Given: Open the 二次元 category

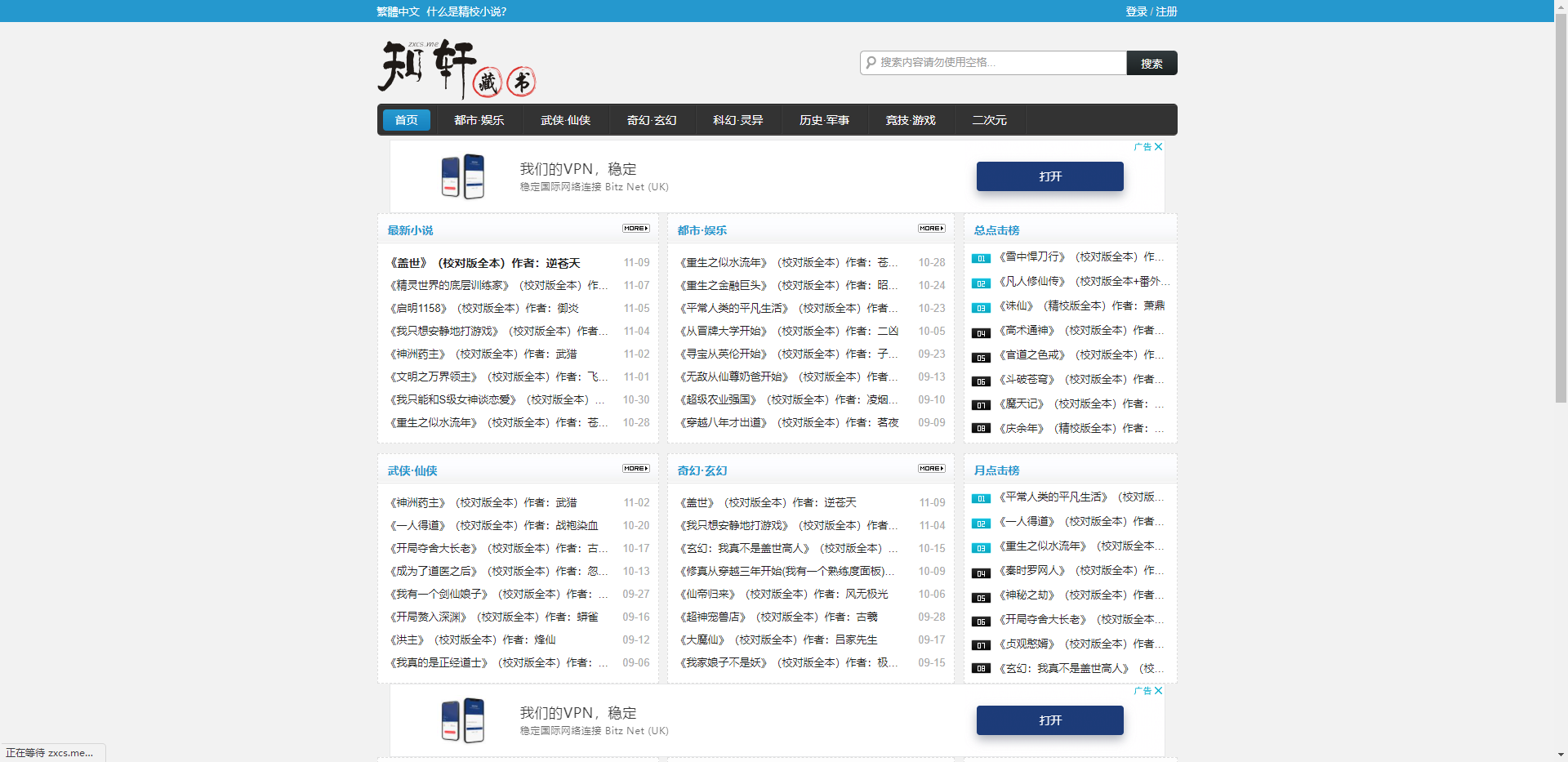Looking at the screenshot, I should click(989, 119).
